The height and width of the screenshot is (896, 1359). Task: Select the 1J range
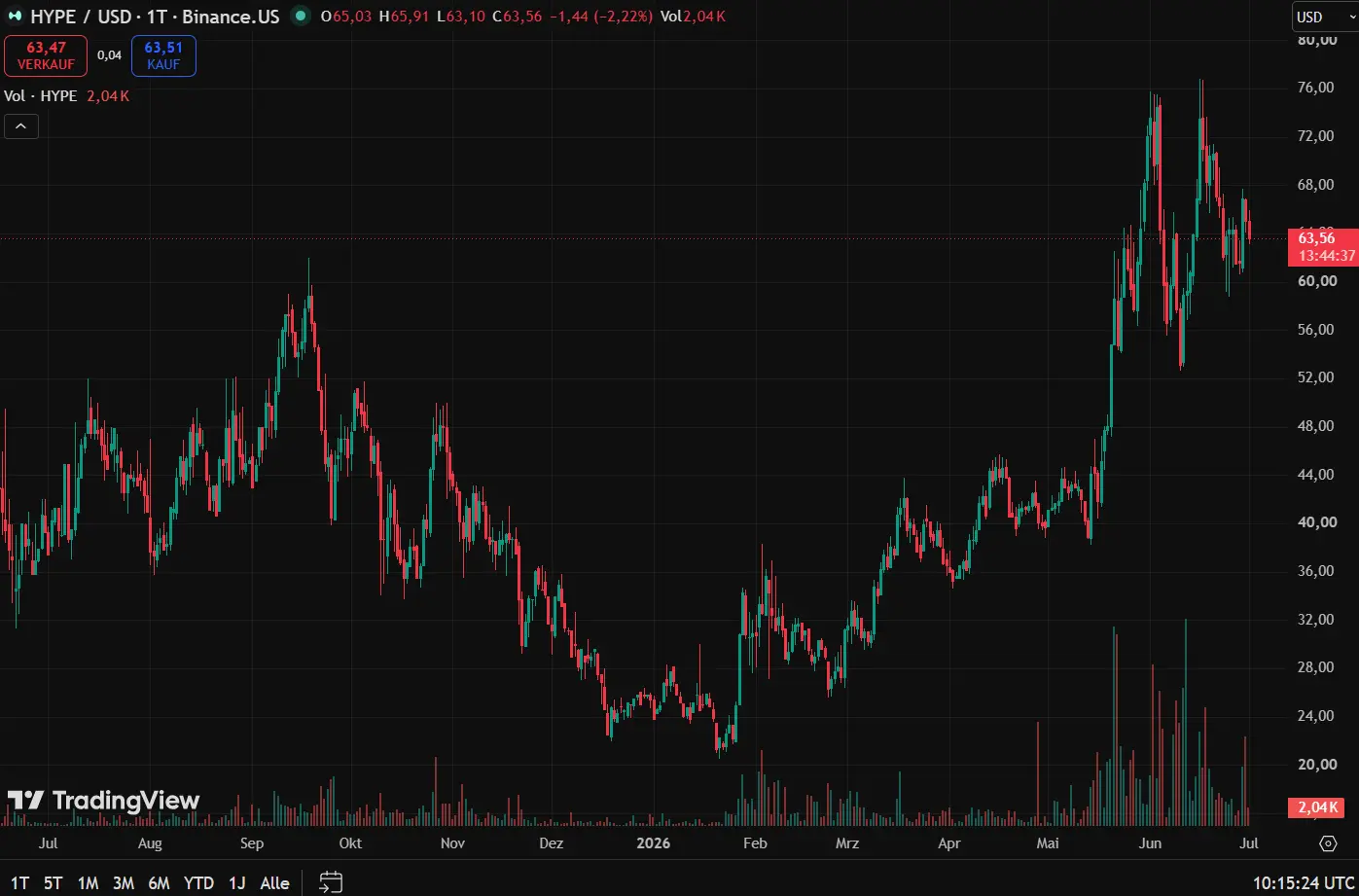click(236, 883)
